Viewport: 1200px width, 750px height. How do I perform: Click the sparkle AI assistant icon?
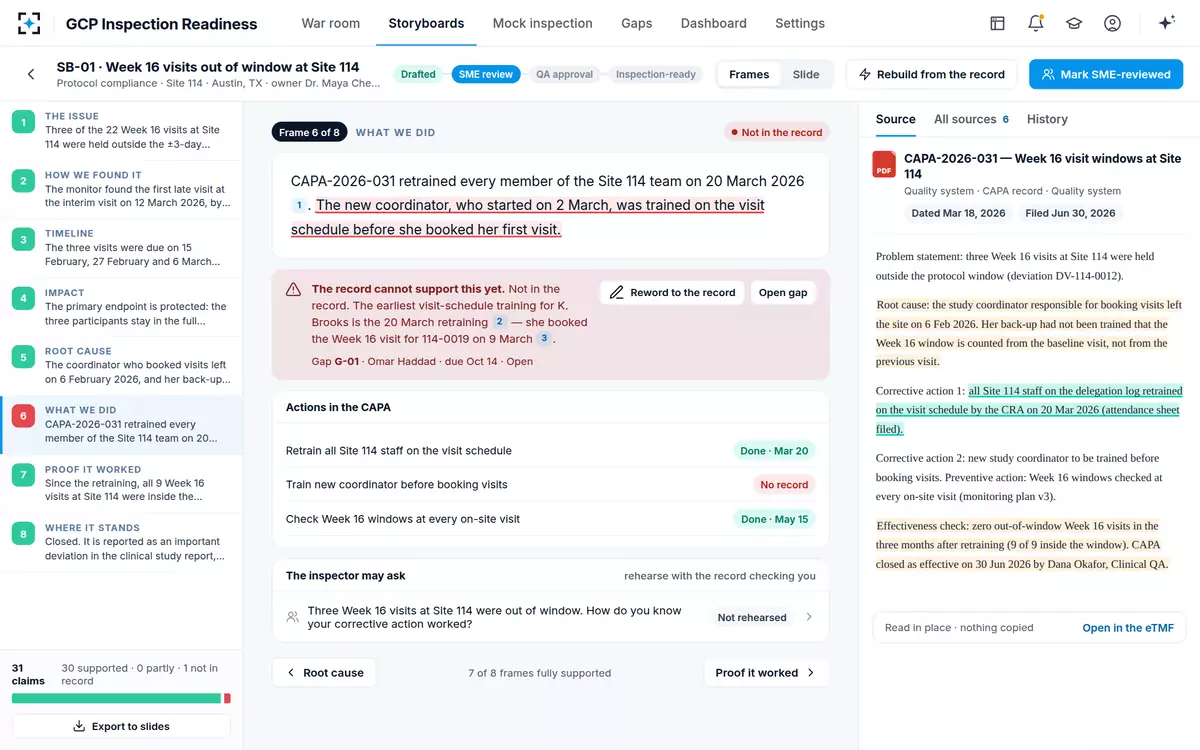point(1166,23)
